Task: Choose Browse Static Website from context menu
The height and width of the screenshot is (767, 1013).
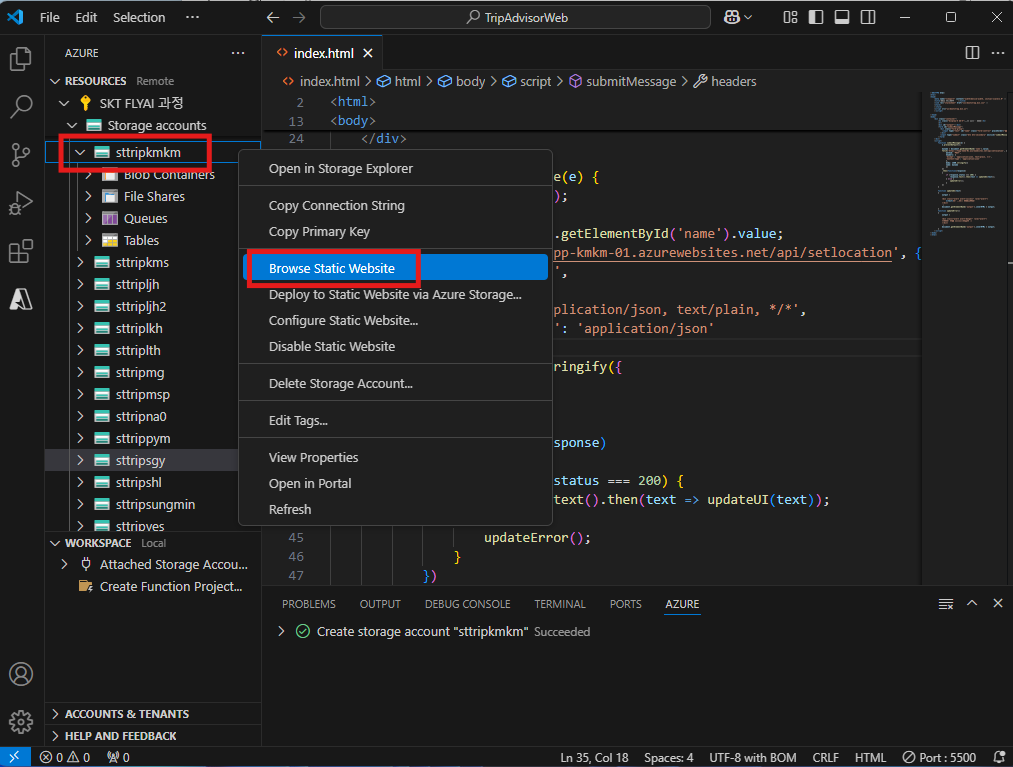Action: pos(395,268)
